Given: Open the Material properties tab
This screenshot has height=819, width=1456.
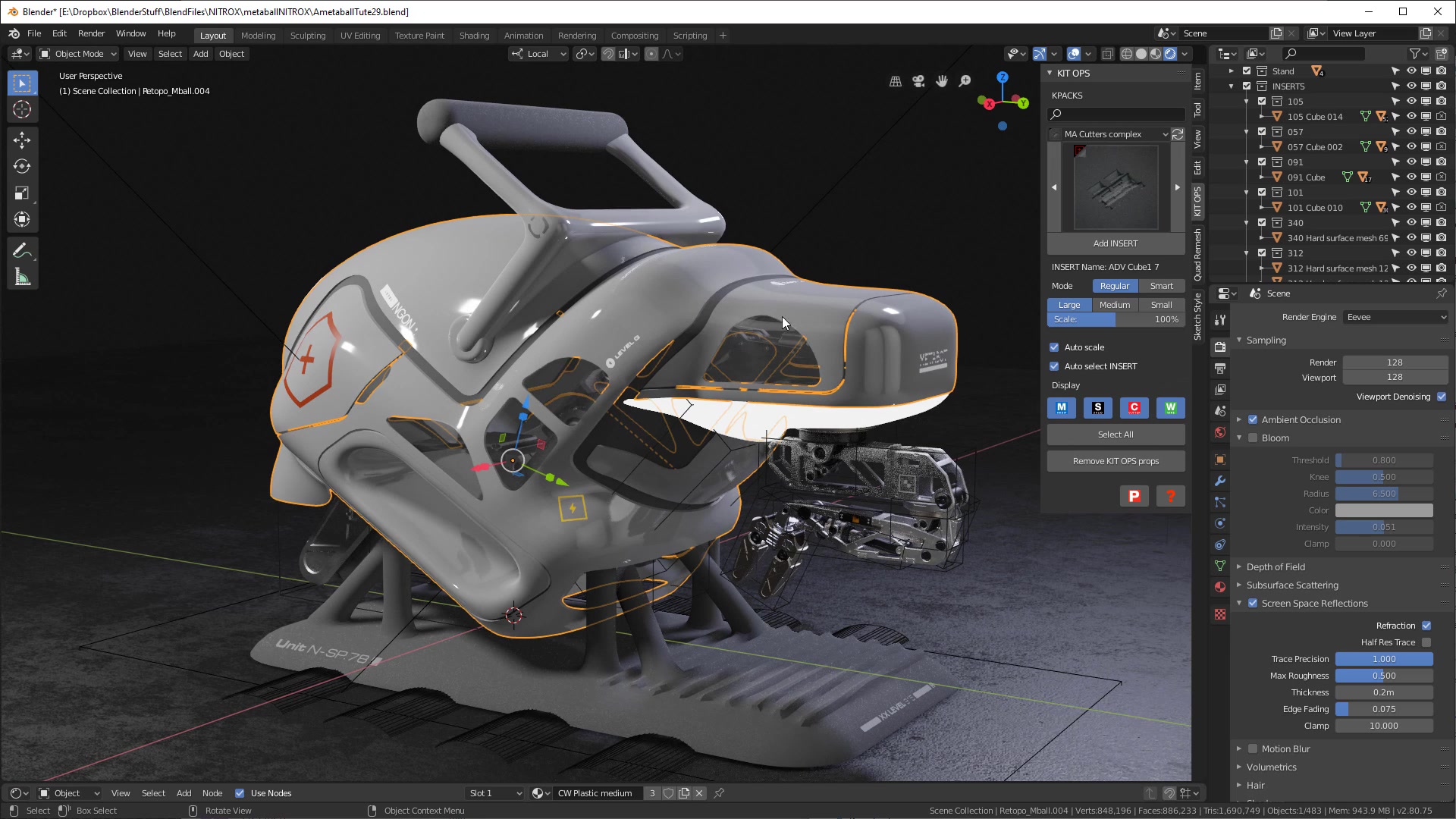Looking at the screenshot, I should (x=1219, y=586).
